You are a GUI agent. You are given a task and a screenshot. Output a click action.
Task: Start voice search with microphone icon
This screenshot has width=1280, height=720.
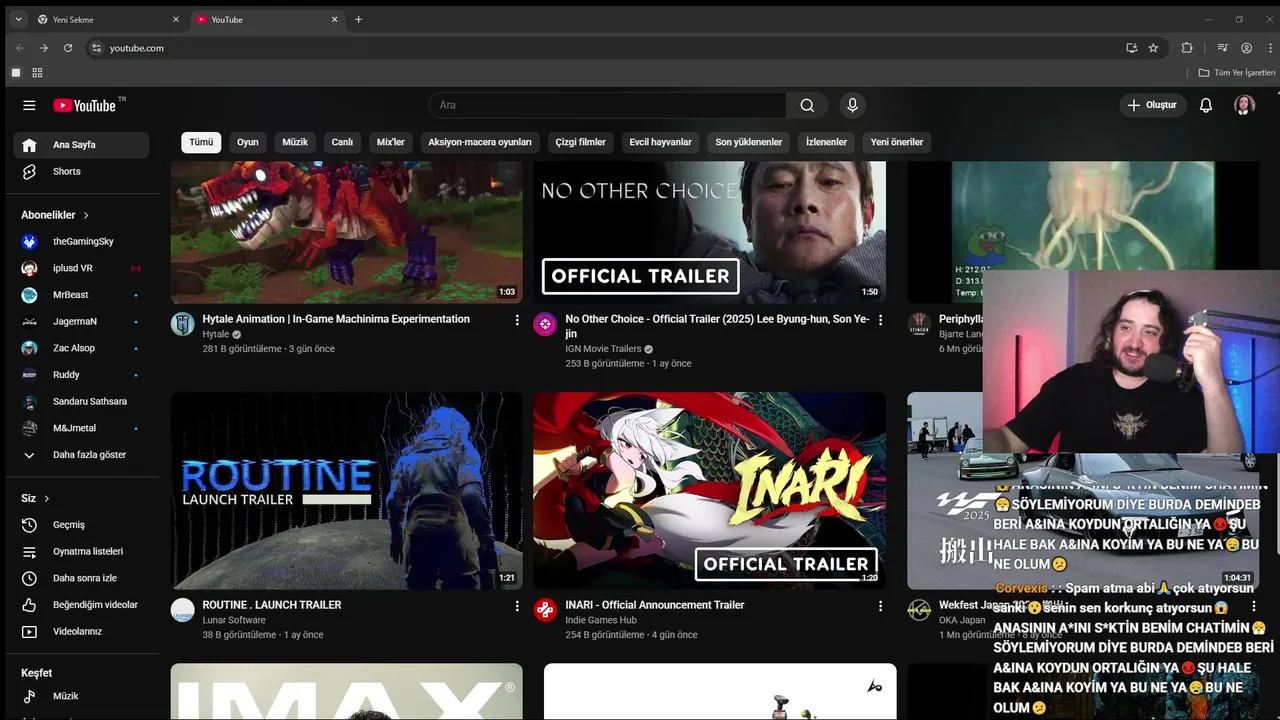pyautogui.click(x=852, y=105)
